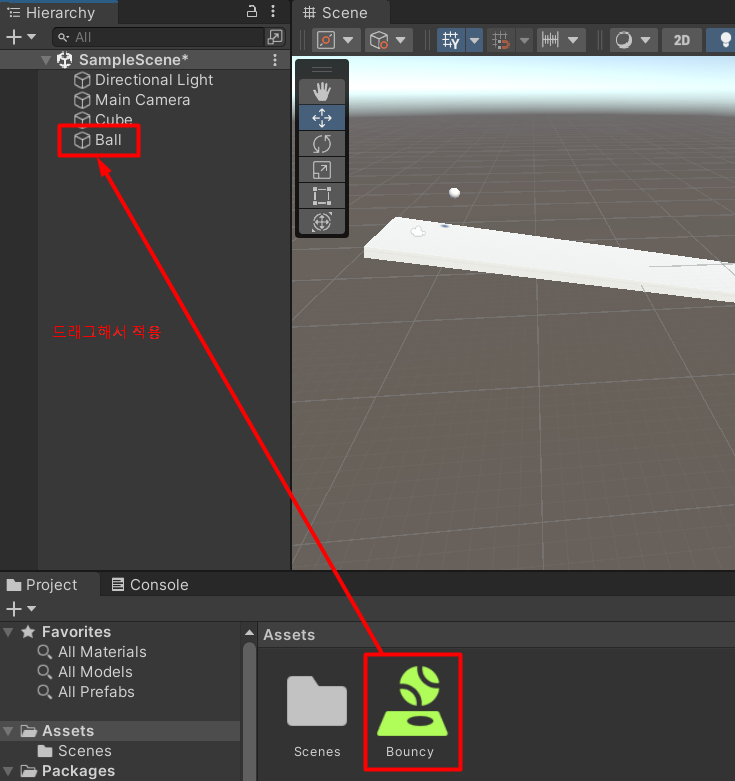Screen dimensions: 735x781
Task: Open Hierarchy create dropdown arrow
Action: pos(31,37)
